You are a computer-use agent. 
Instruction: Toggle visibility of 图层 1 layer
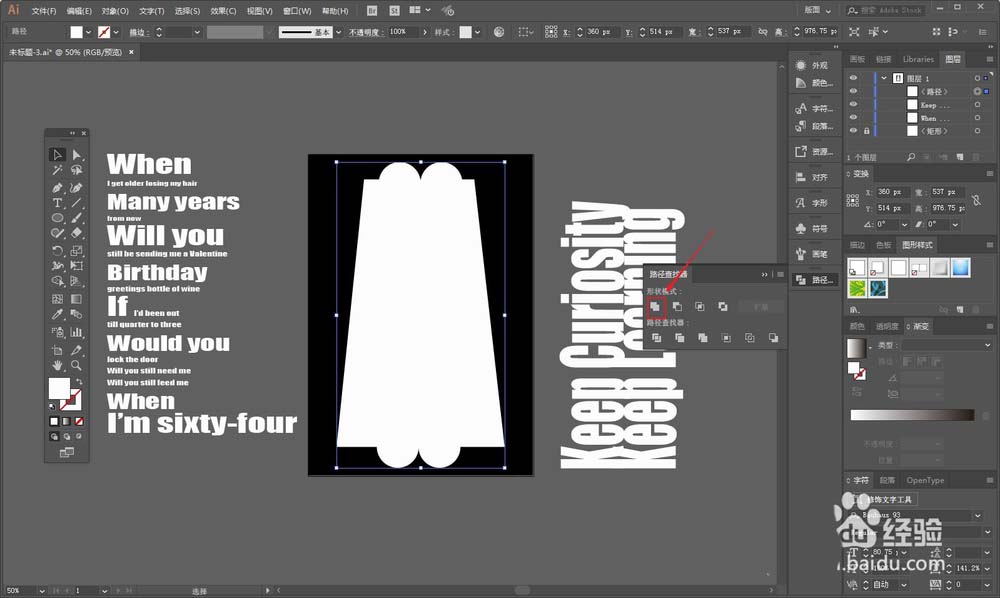(x=853, y=78)
